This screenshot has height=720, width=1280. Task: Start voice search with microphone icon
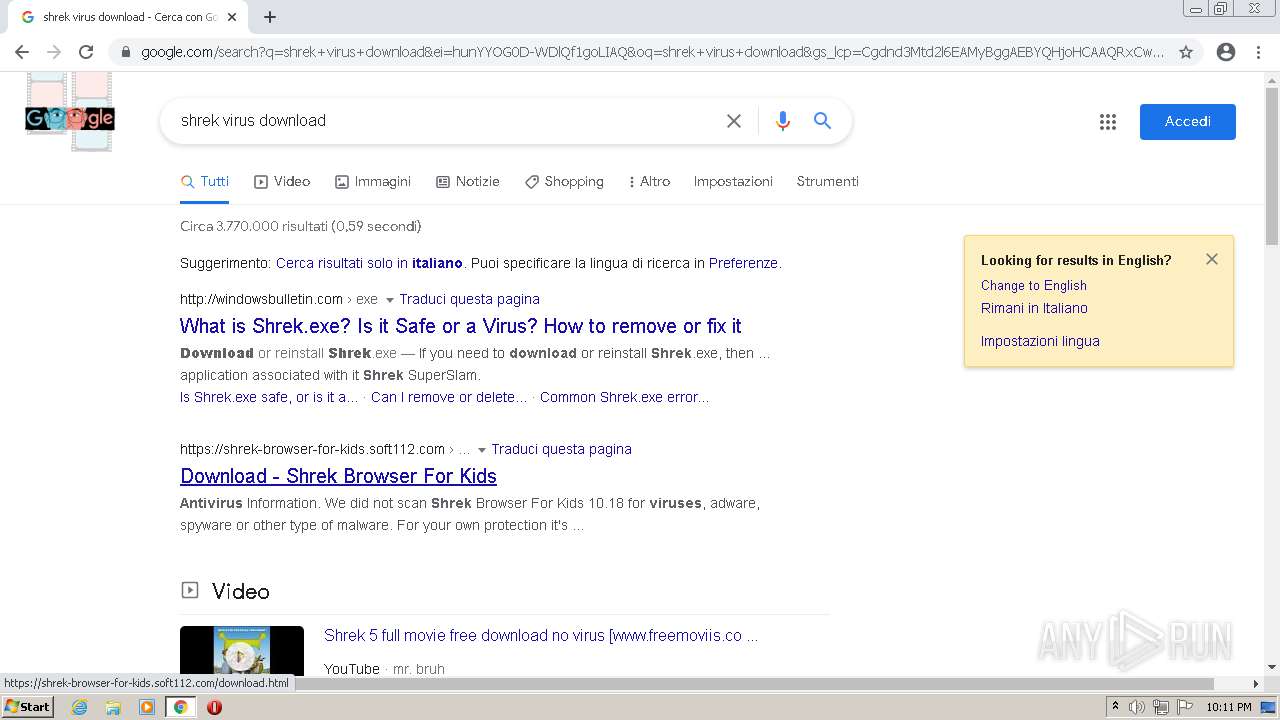[x=783, y=121]
